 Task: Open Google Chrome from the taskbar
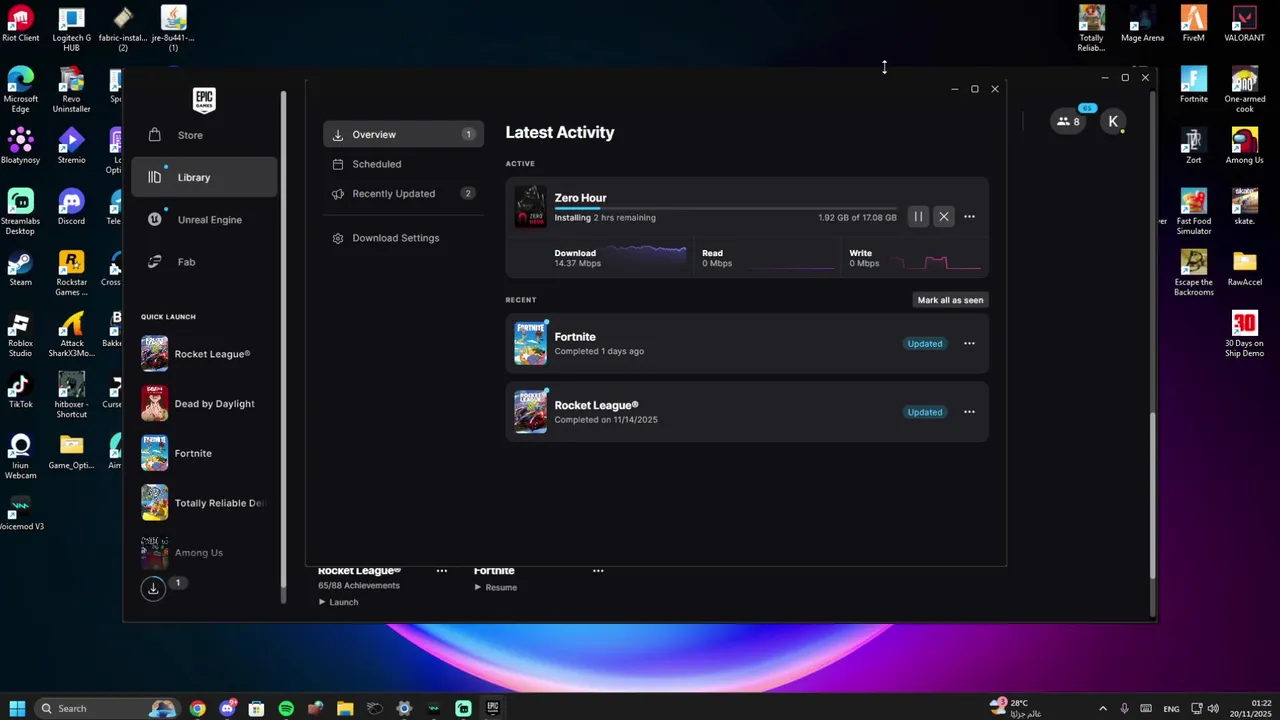click(x=198, y=708)
